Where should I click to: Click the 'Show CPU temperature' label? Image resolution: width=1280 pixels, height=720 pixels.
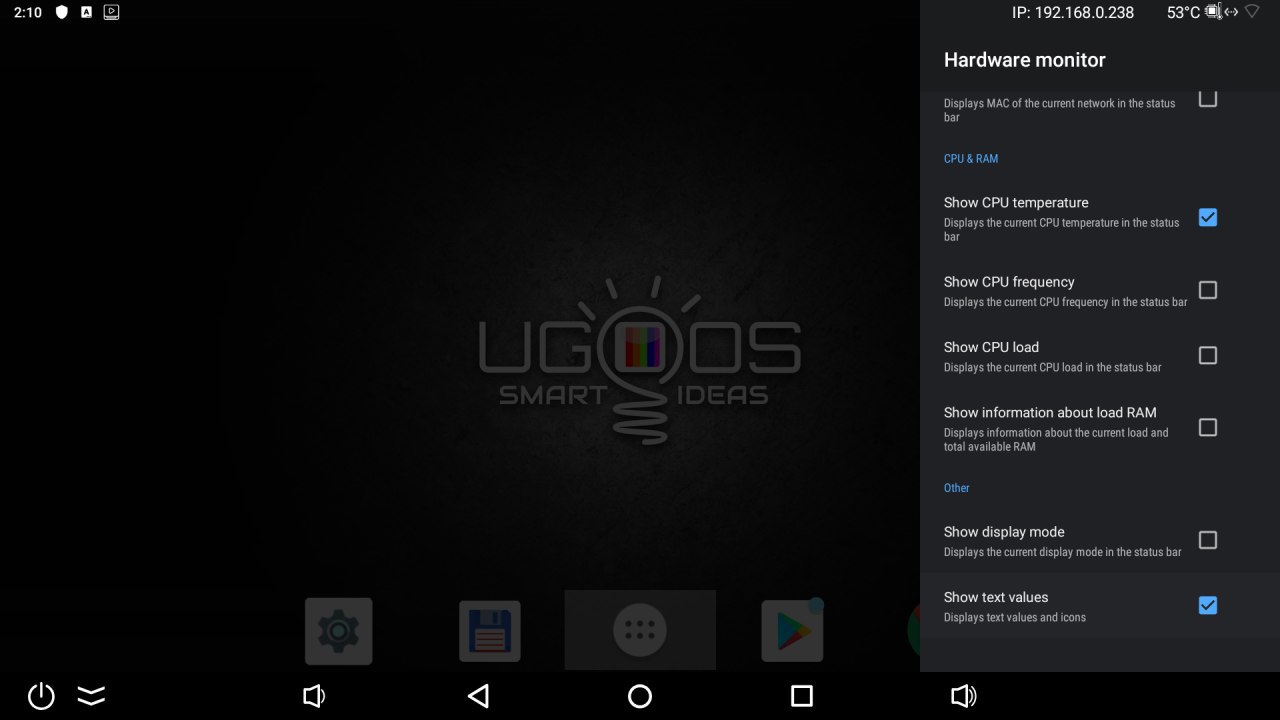pos(1016,202)
